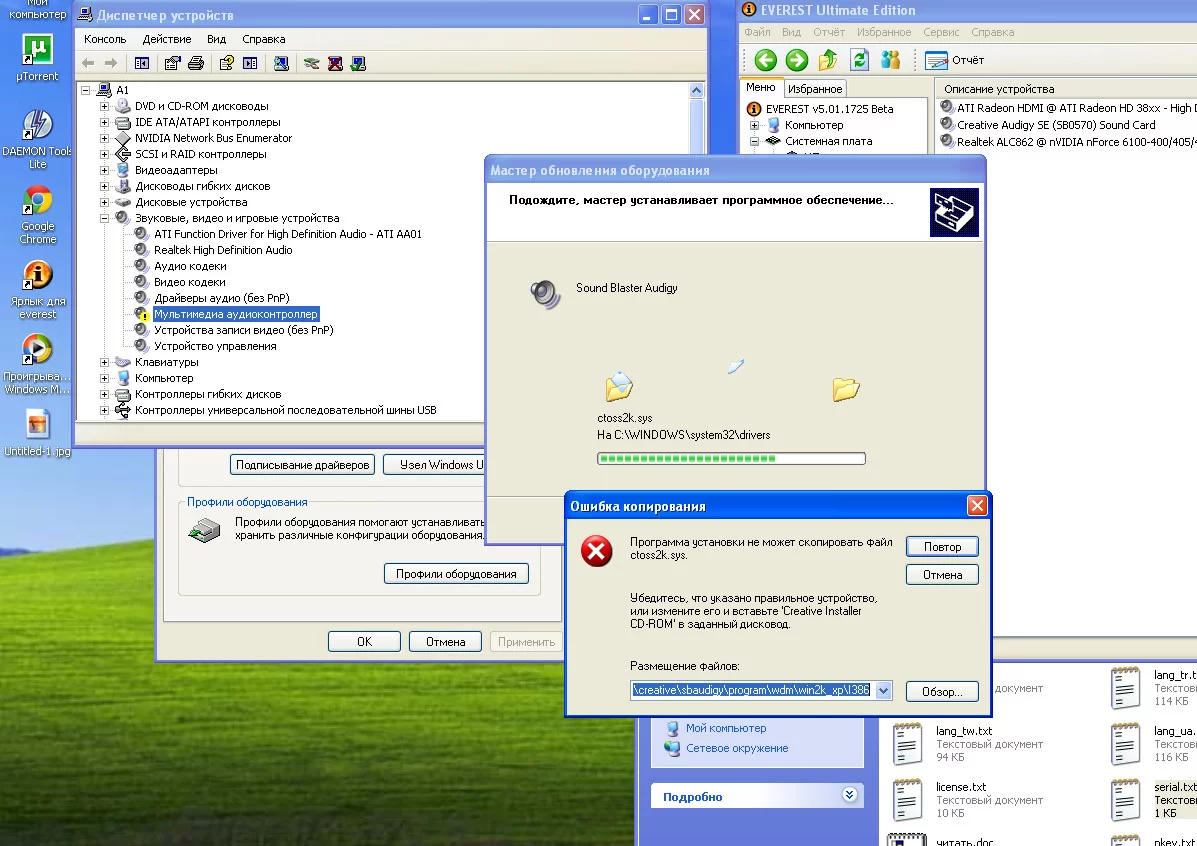
Task: Expand the Подробно panel chevron
Action: 849,795
